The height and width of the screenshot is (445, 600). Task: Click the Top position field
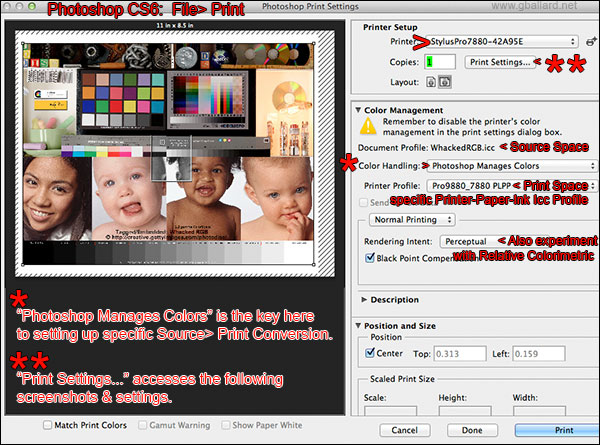460,354
